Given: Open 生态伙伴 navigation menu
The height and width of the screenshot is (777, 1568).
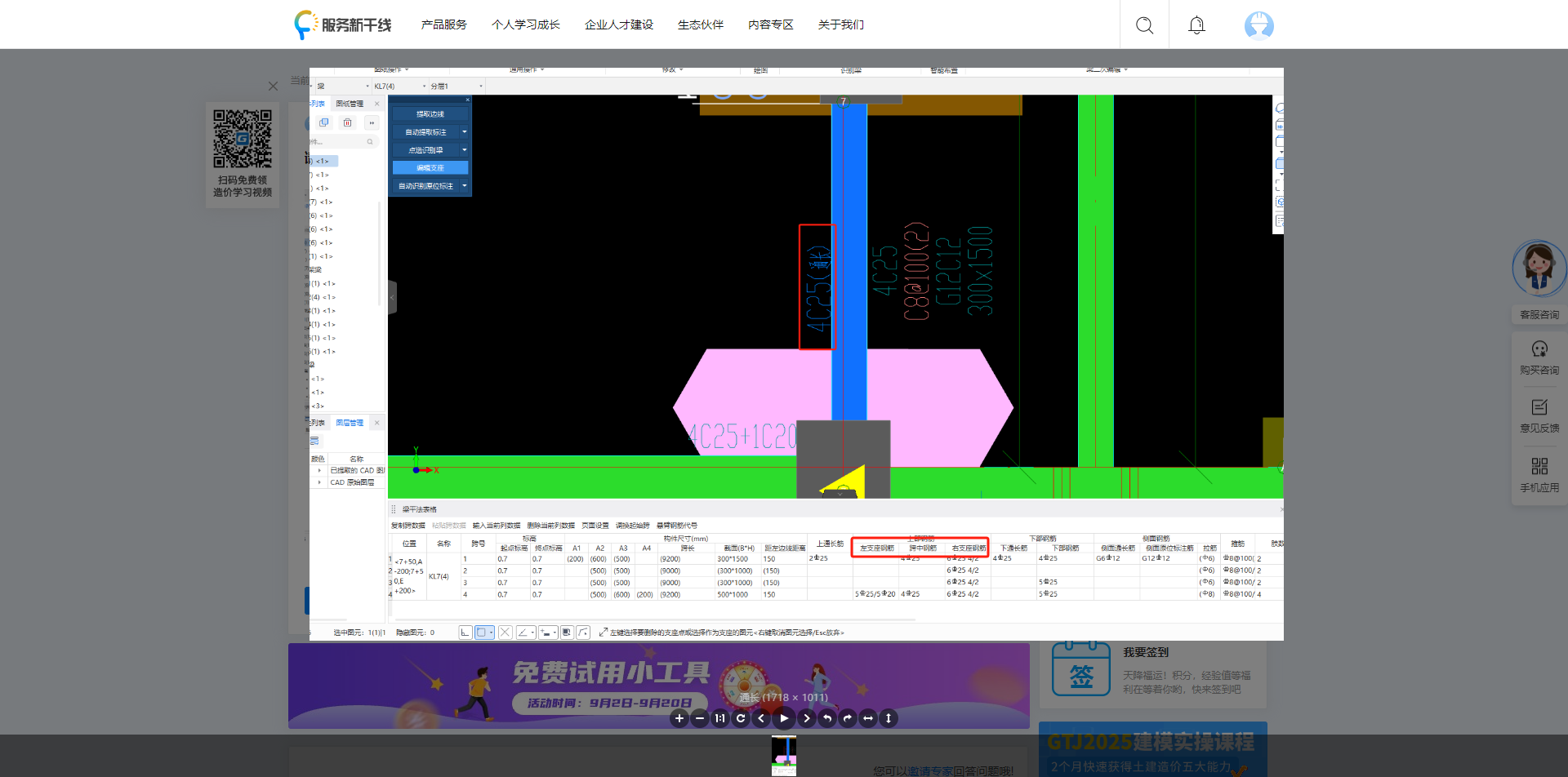Looking at the screenshot, I should (x=700, y=24).
